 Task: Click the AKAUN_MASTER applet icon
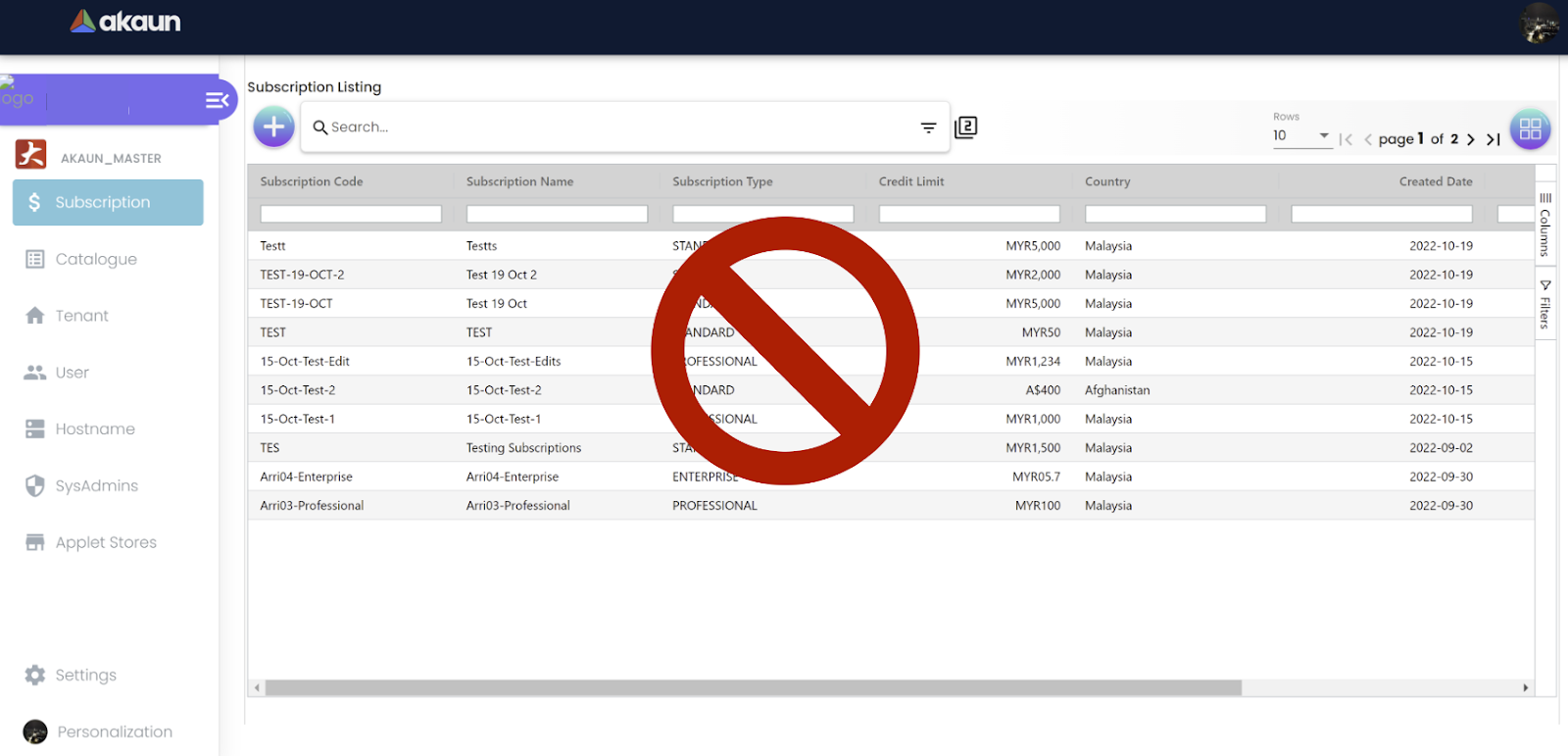pyautogui.click(x=31, y=155)
